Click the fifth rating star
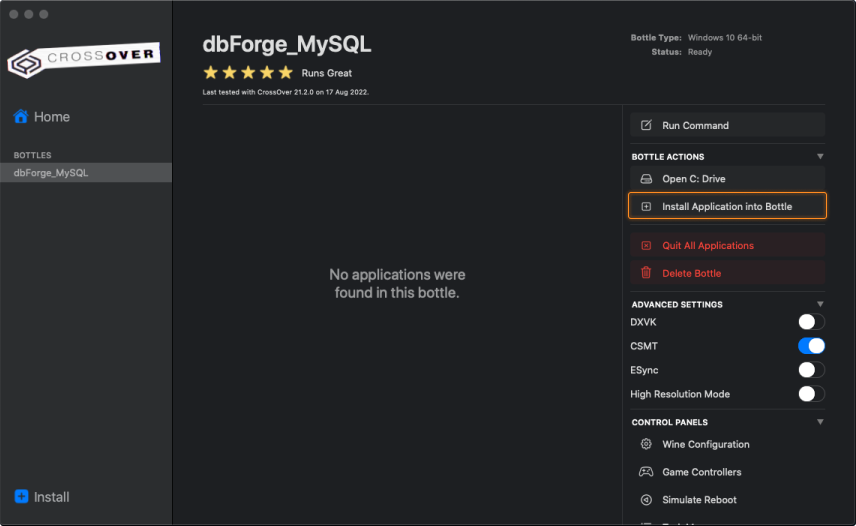 pos(286,73)
